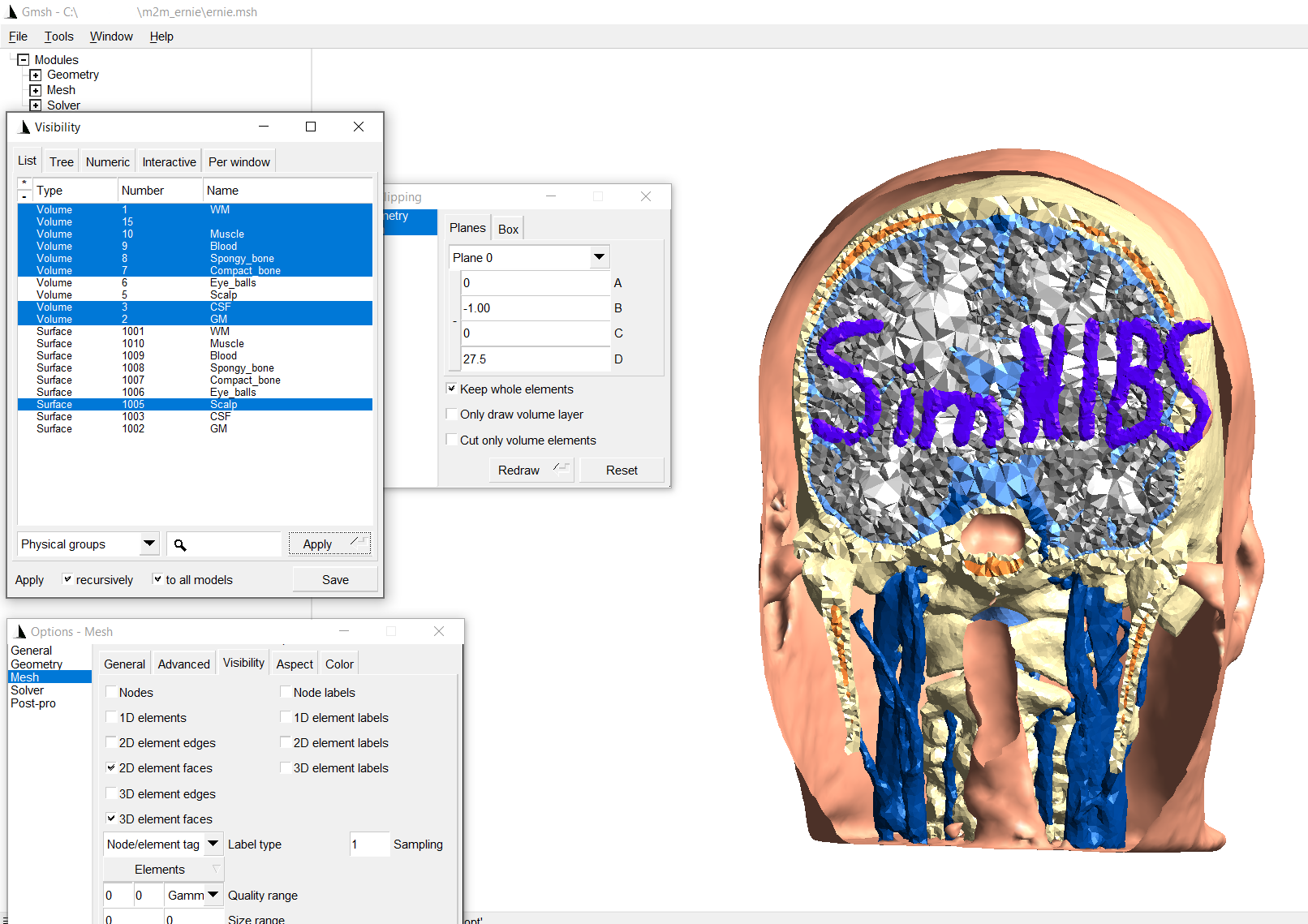Image resolution: width=1308 pixels, height=924 pixels.
Task: Expand the Geometry tree node
Action: [35, 75]
